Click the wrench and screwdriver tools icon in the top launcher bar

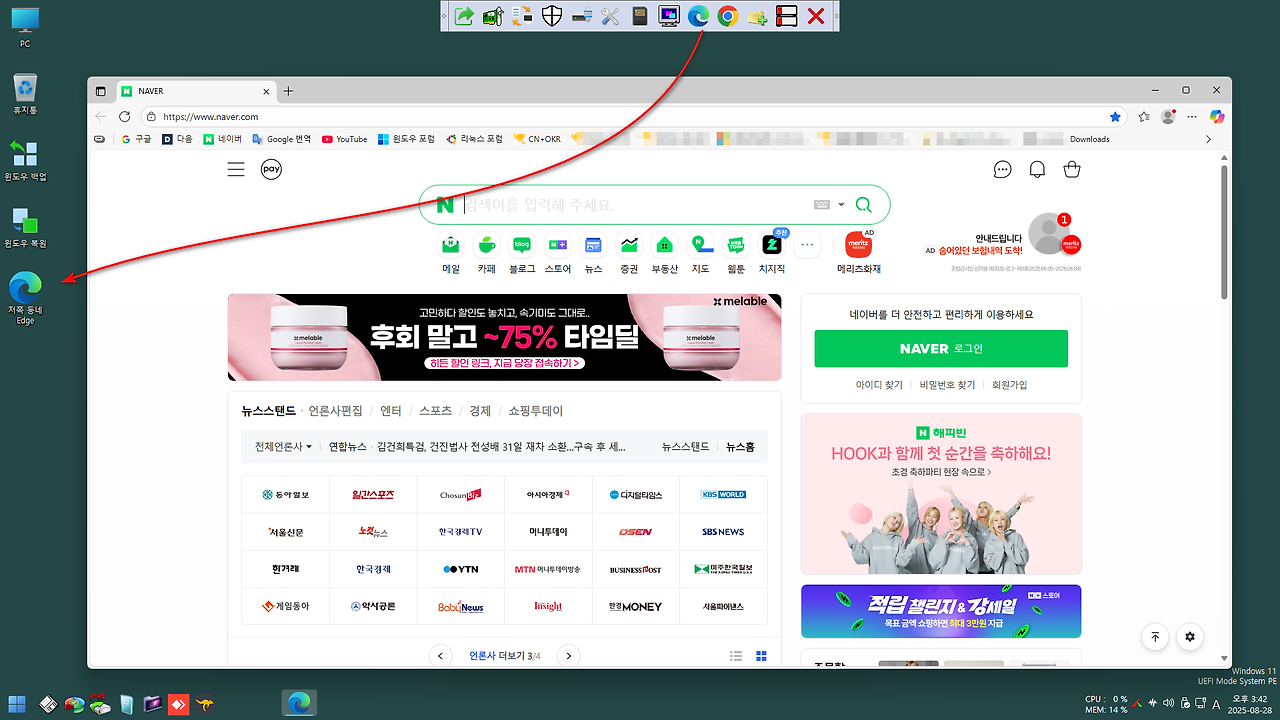tap(610, 16)
